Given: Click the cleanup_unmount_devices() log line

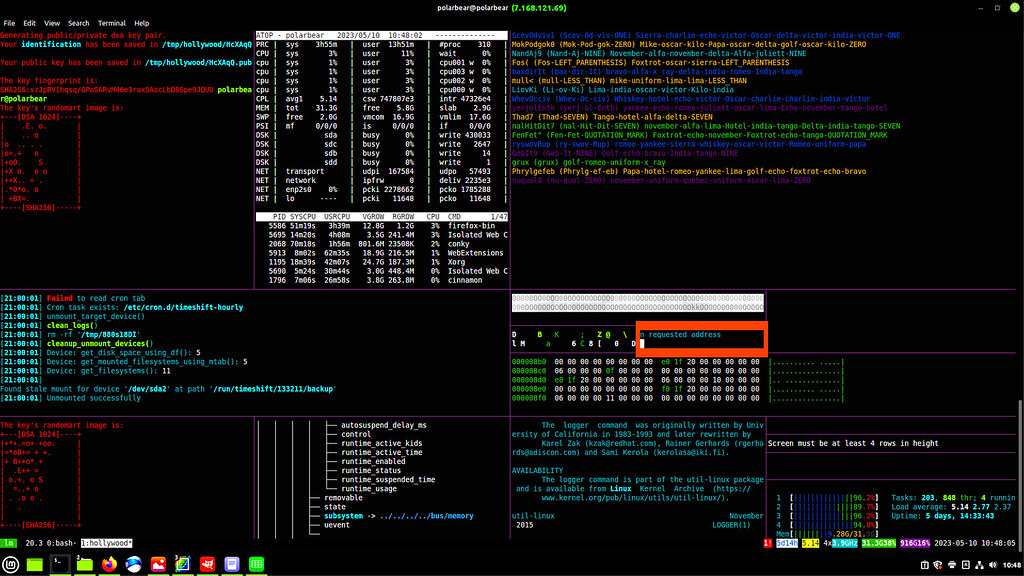Looking at the screenshot, I should click(100, 344).
